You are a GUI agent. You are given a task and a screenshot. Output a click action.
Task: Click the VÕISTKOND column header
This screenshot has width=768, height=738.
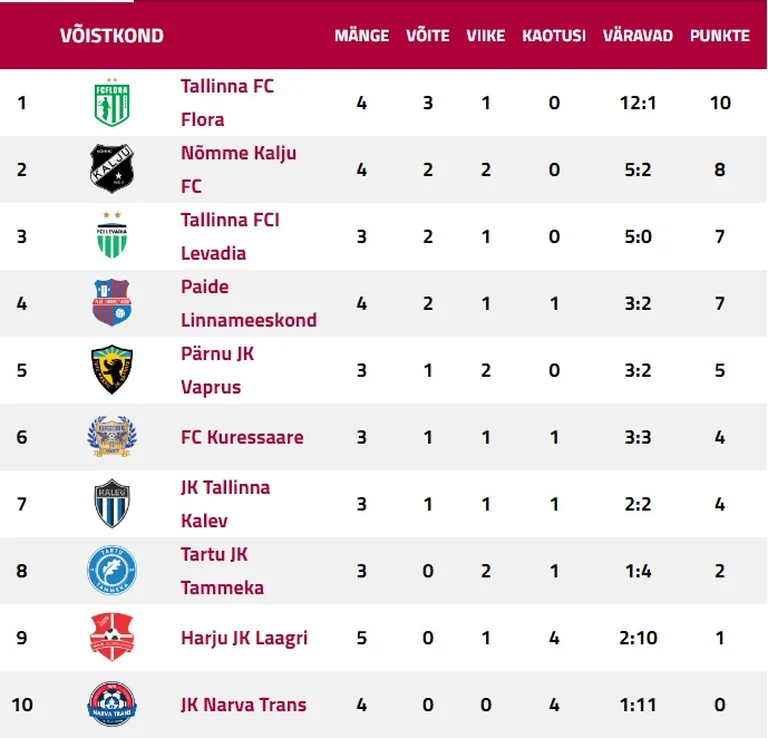click(x=112, y=35)
